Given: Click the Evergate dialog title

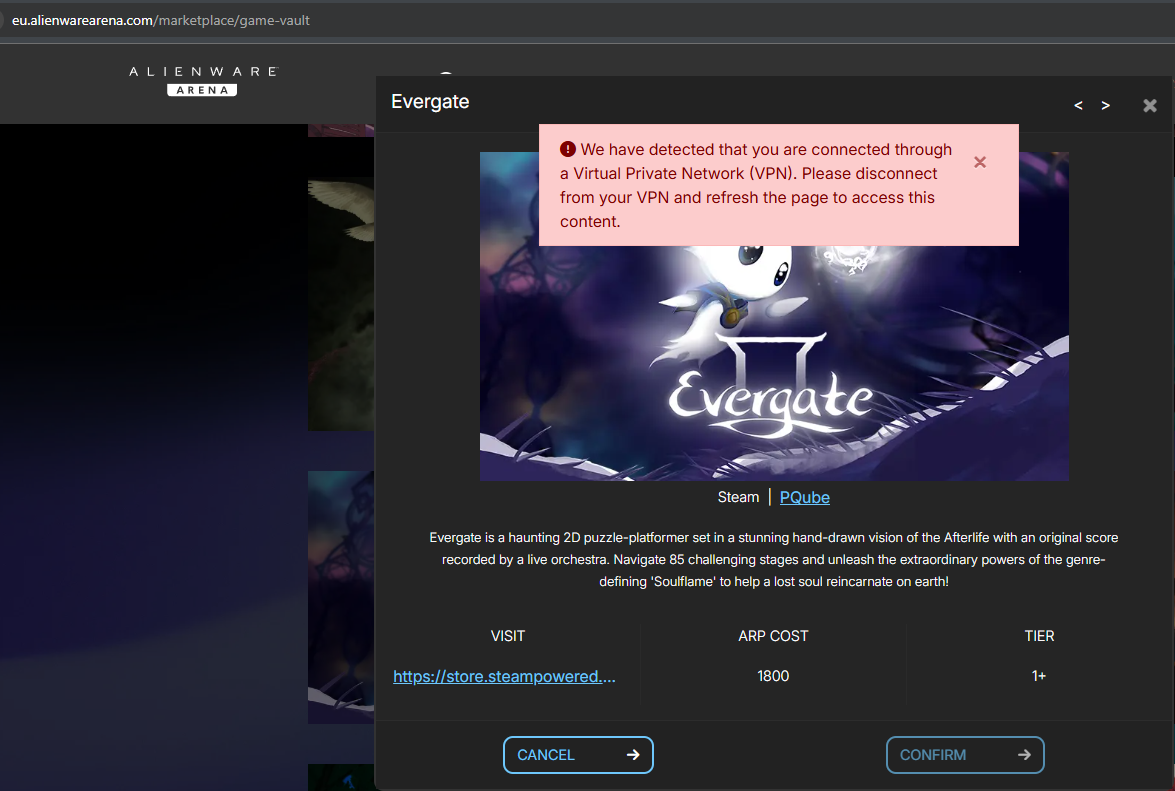Looking at the screenshot, I should (x=430, y=102).
